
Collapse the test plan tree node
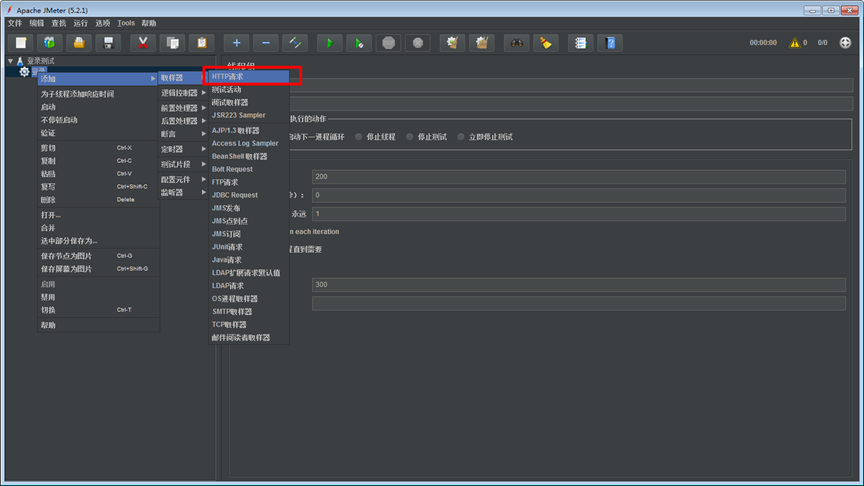(x=10, y=61)
